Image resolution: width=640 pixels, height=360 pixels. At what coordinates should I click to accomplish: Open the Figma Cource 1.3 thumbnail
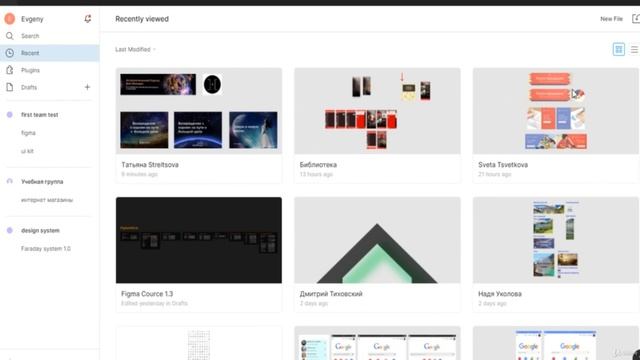(199, 240)
